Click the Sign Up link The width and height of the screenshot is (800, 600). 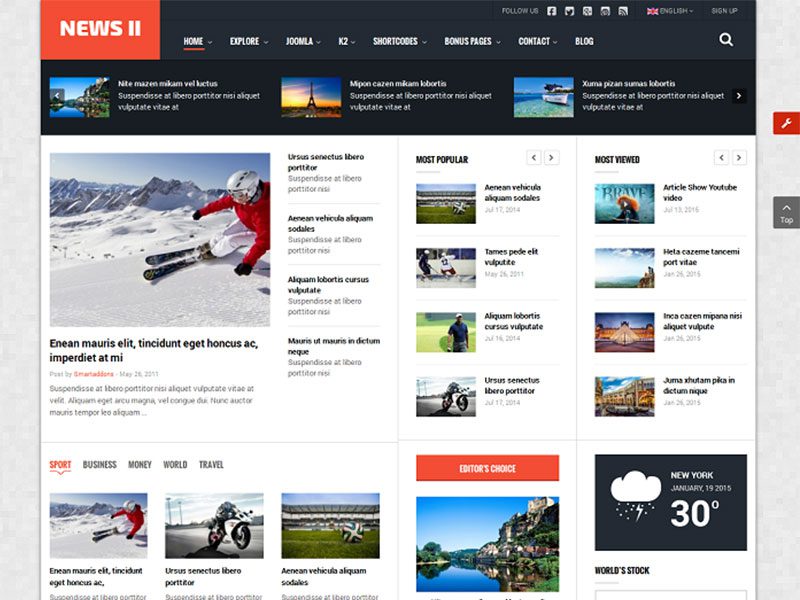pyautogui.click(x=724, y=11)
